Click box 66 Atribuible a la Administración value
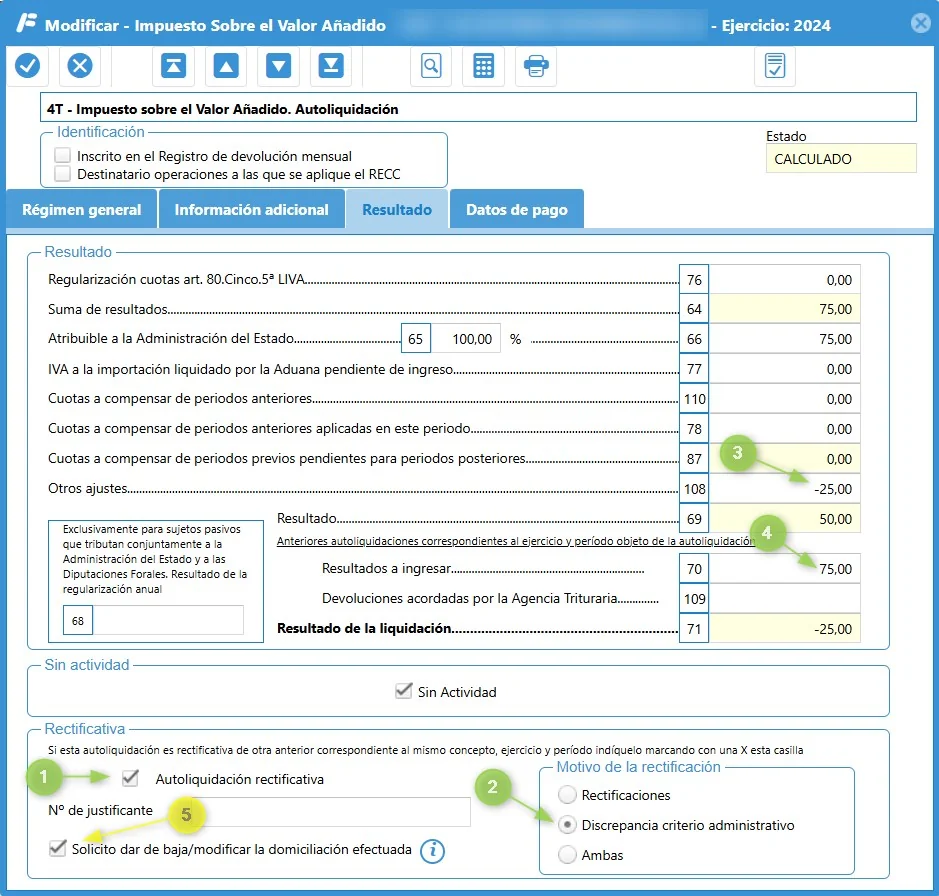The image size is (939, 896). pyautogui.click(x=784, y=339)
